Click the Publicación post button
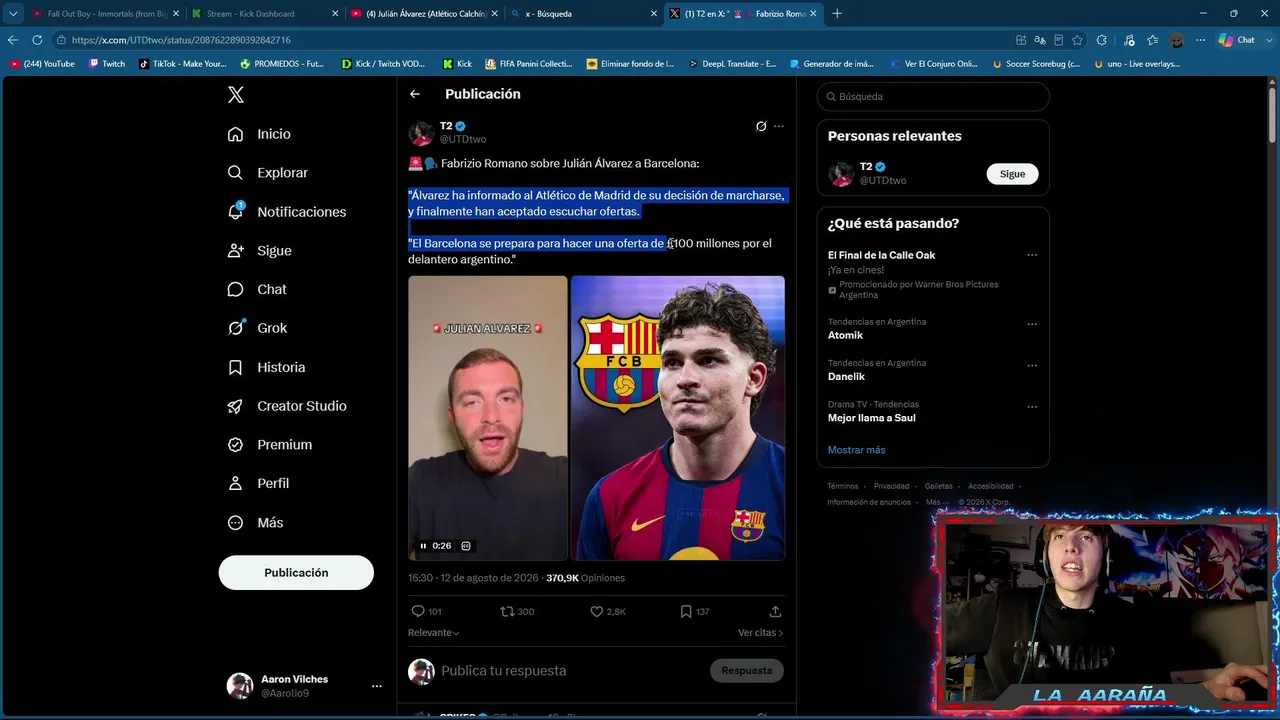Screen dimensions: 1280x720 (296, 573)
